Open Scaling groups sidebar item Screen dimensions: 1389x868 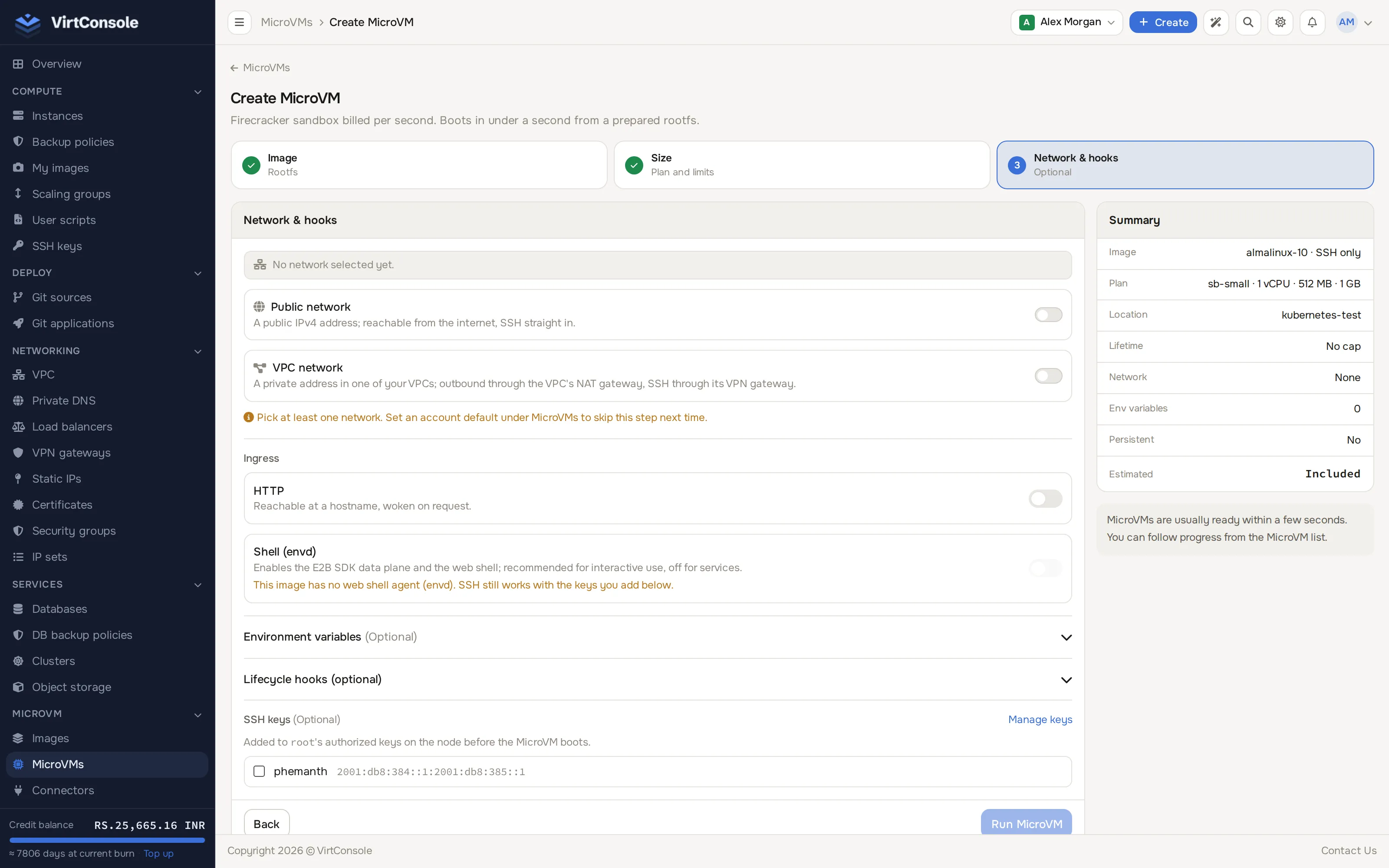107,194
